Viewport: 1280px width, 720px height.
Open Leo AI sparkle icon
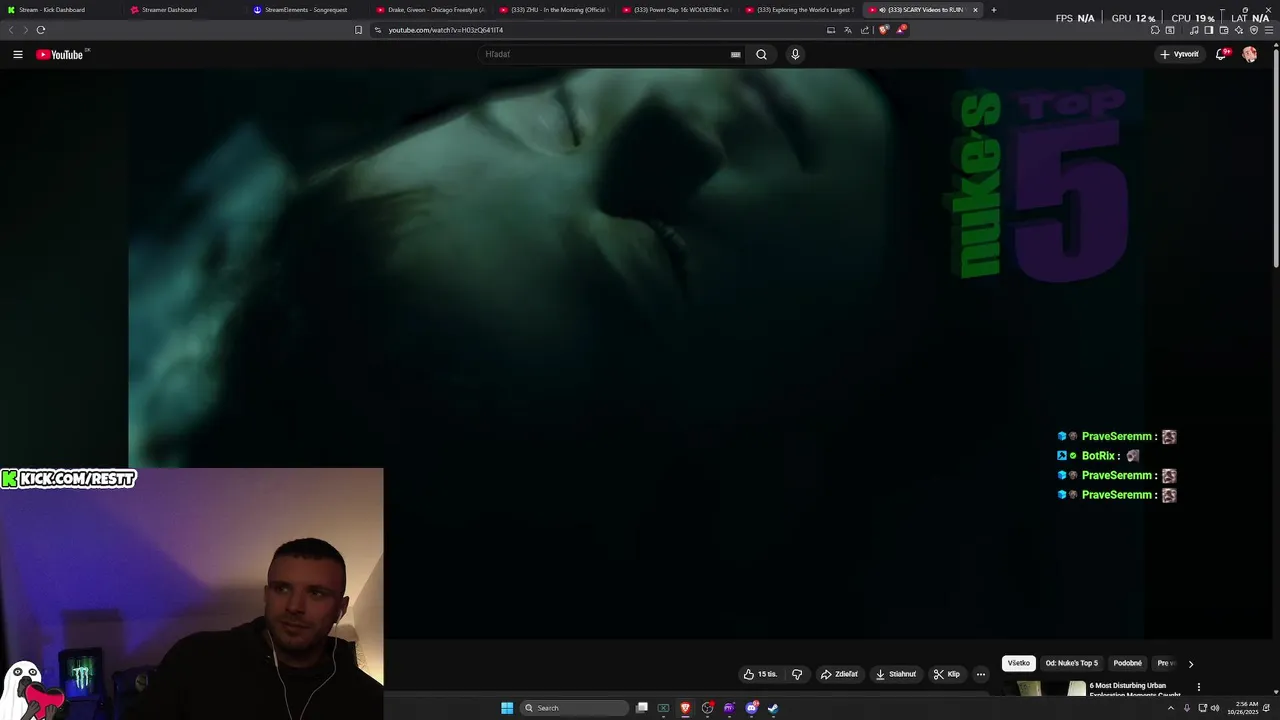click(1239, 30)
